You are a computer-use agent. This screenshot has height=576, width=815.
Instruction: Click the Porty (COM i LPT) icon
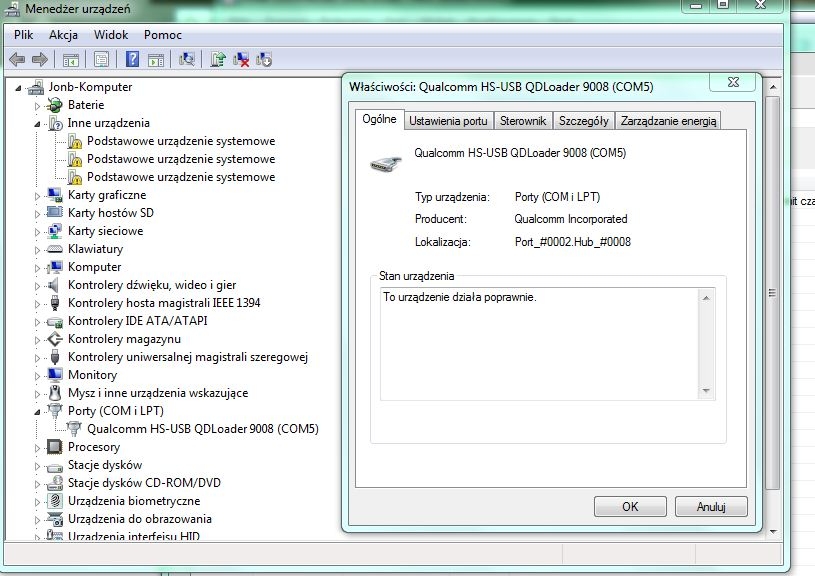[55, 411]
